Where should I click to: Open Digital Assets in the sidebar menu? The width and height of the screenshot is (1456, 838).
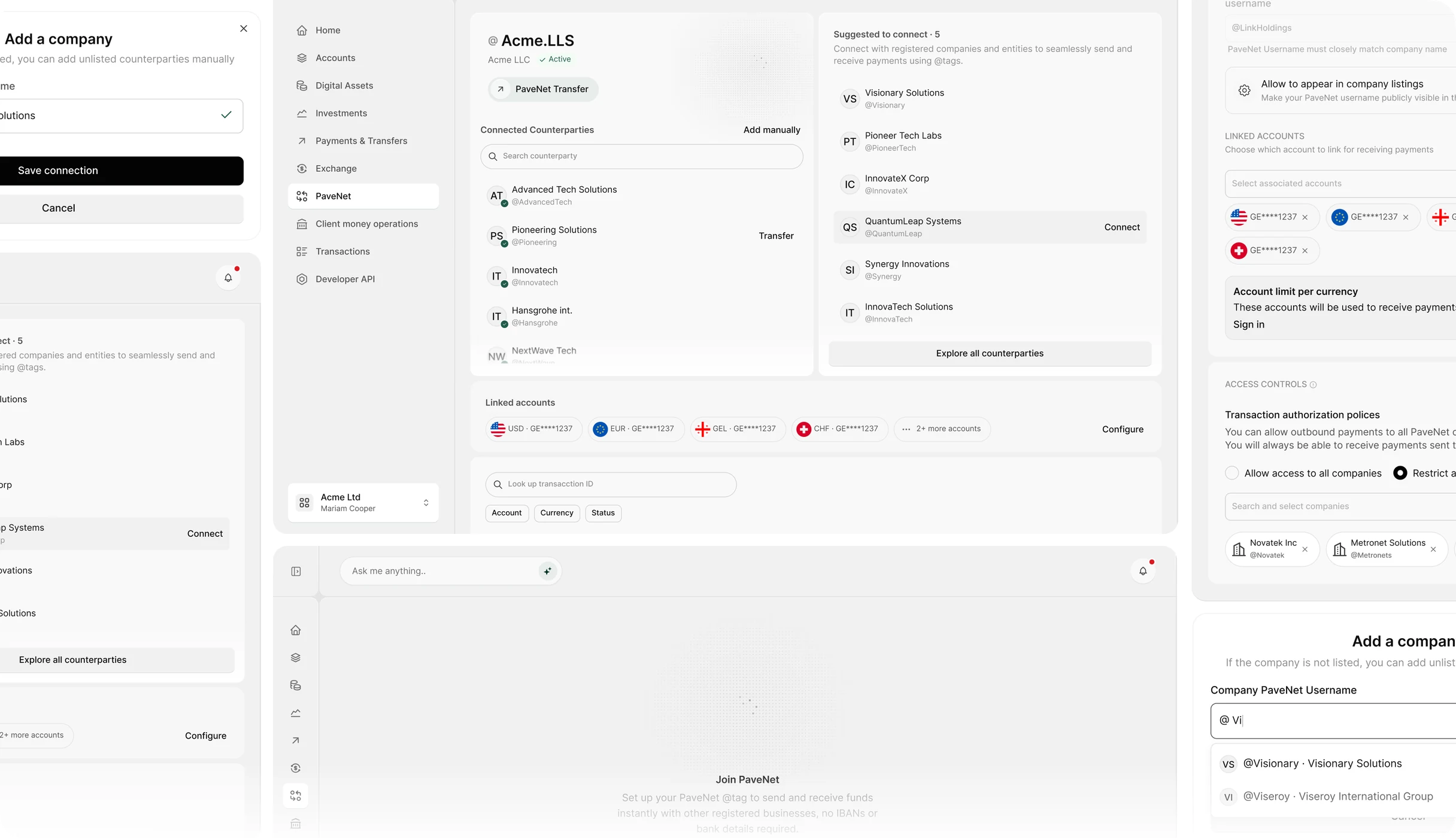tap(363, 86)
